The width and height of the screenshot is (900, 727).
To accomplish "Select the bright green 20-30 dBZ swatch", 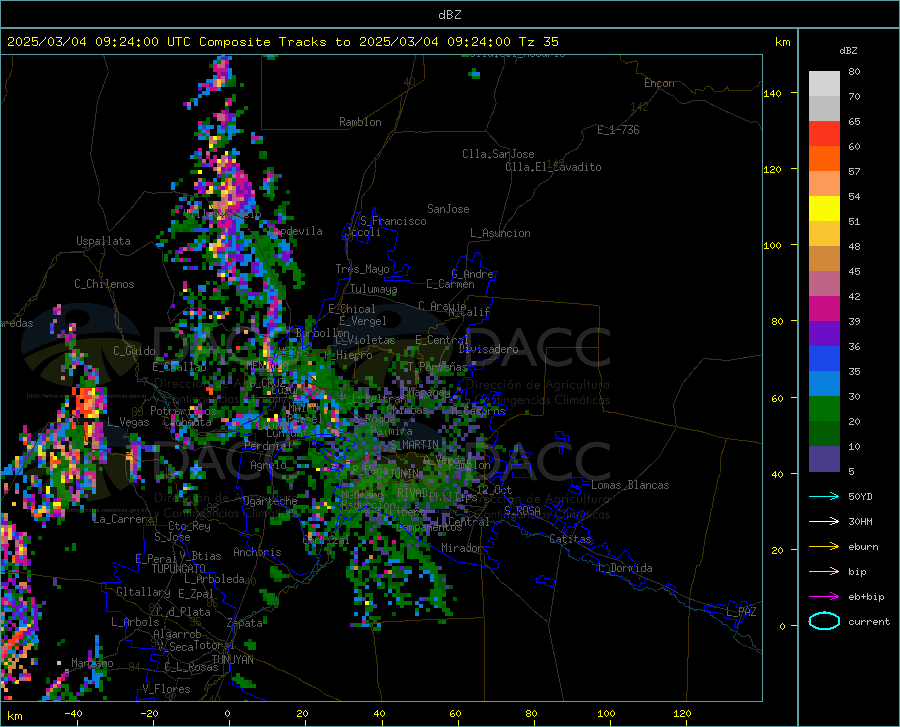I will click(824, 409).
